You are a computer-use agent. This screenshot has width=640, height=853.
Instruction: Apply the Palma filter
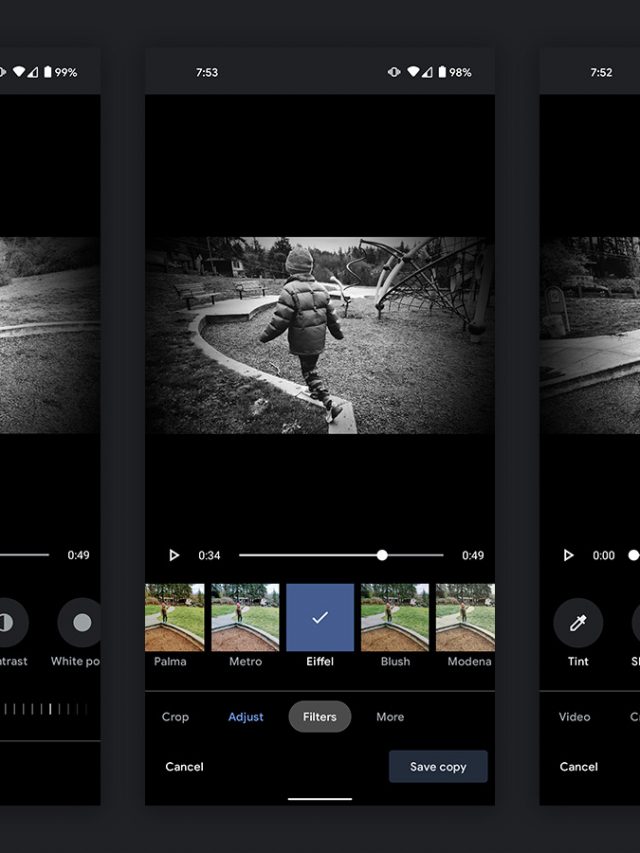pyautogui.click(x=174, y=617)
